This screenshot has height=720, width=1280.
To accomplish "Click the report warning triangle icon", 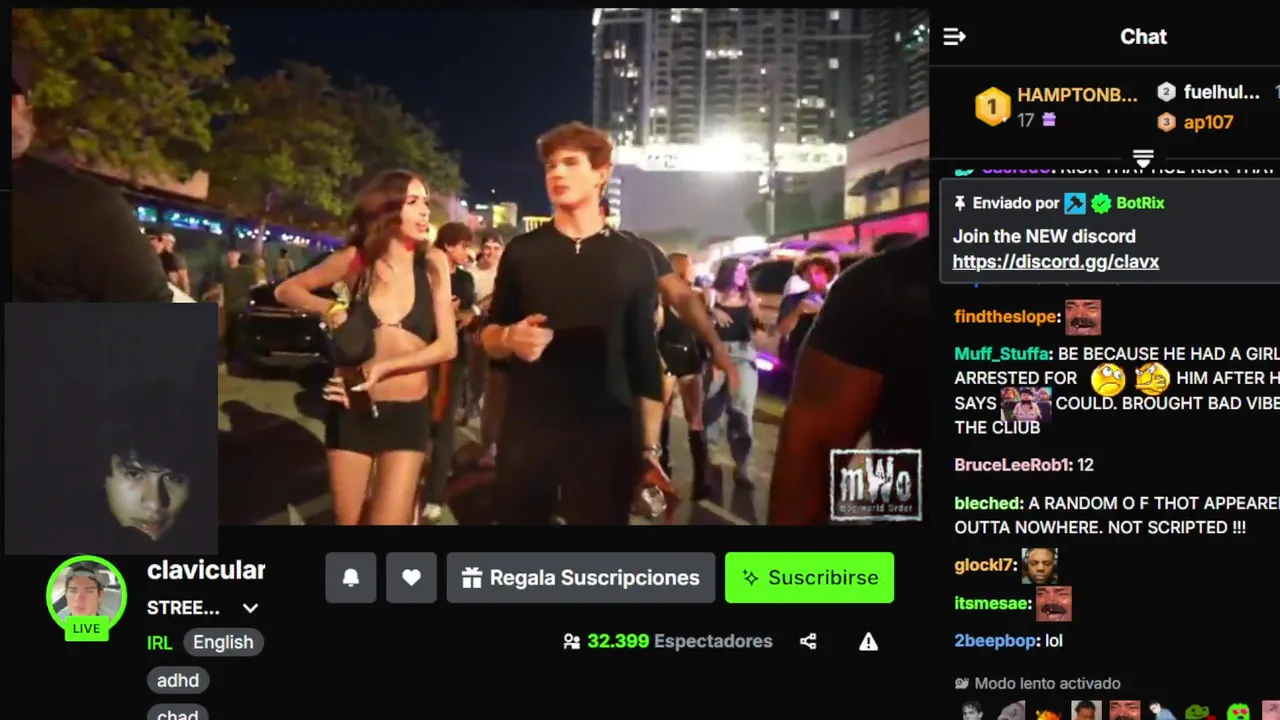I will click(868, 642).
